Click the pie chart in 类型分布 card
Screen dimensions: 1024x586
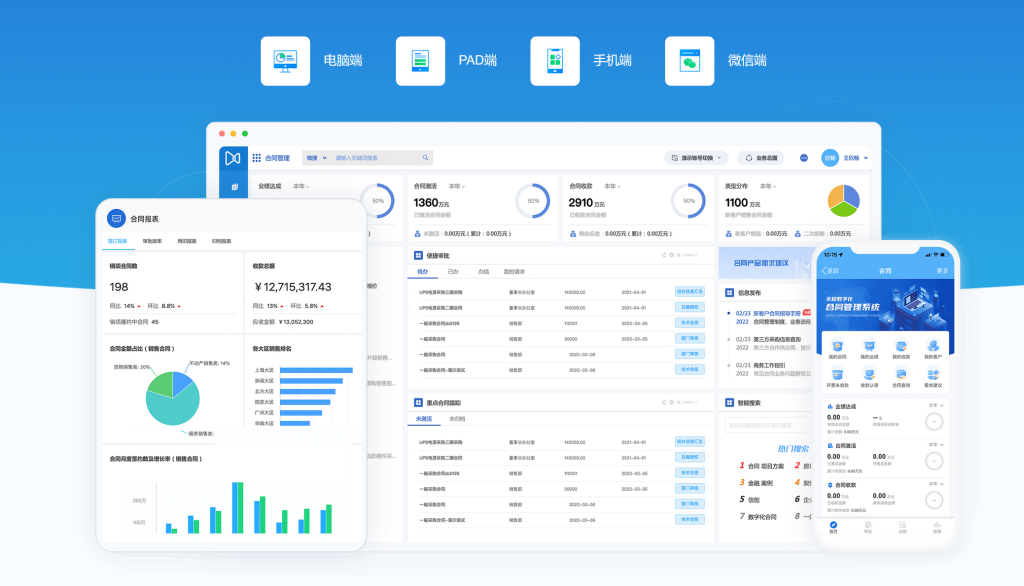(844, 201)
